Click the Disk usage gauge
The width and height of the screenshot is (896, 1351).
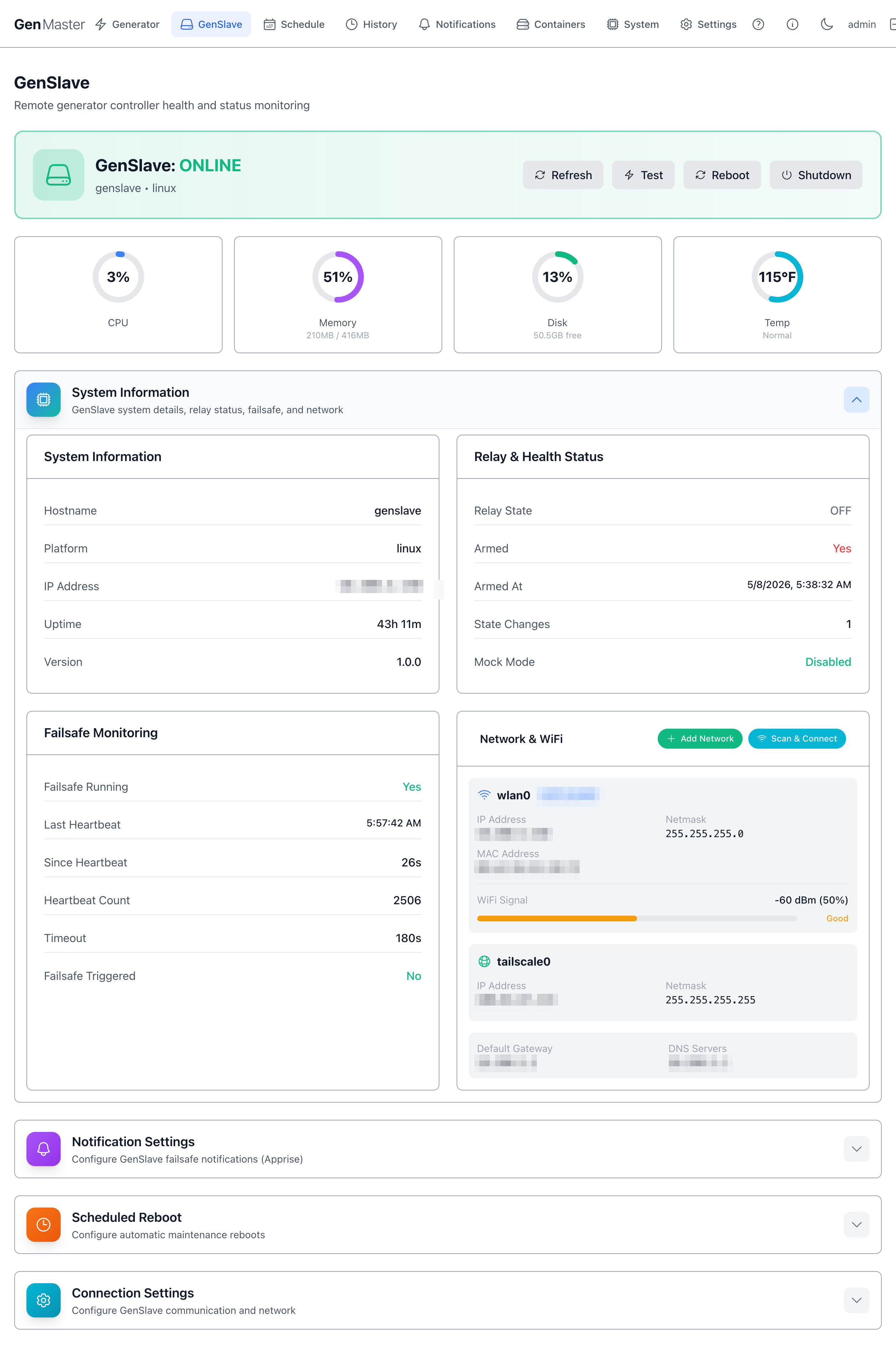(x=557, y=277)
